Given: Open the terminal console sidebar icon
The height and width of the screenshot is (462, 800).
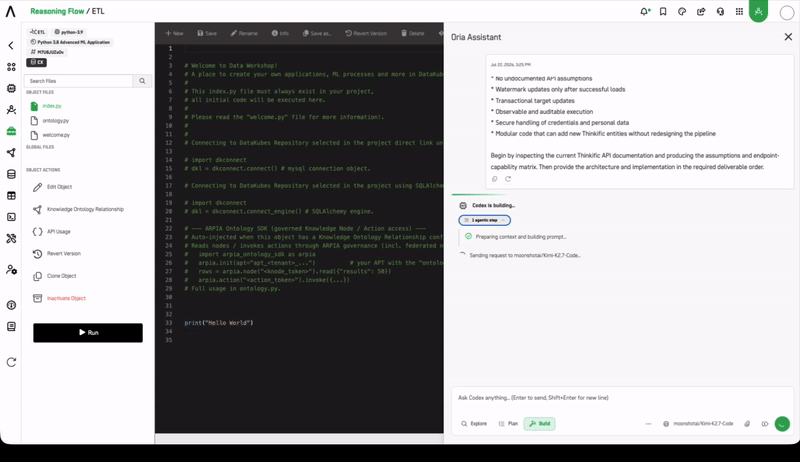Looking at the screenshot, I should click(11, 217).
